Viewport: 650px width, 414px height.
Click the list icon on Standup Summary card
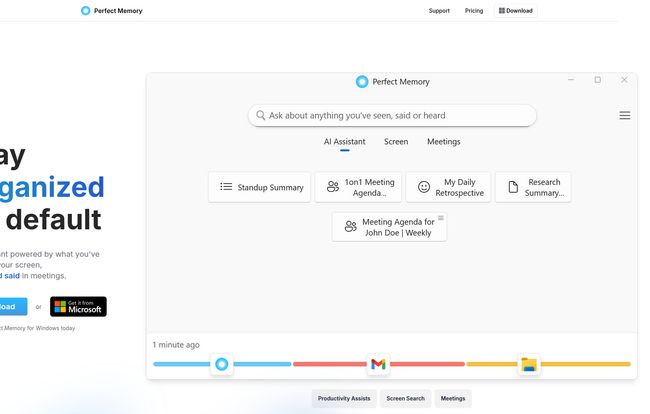tap(226, 187)
